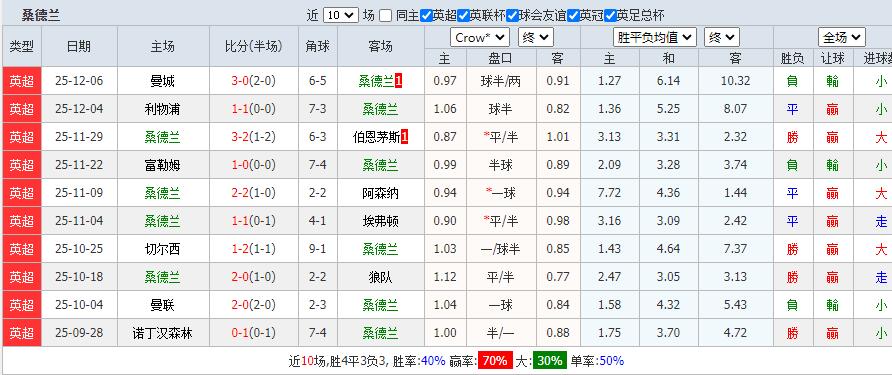The image size is (892, 375).
Task: Click the 曼城 home team link
Action: click(x=163, y=81)
